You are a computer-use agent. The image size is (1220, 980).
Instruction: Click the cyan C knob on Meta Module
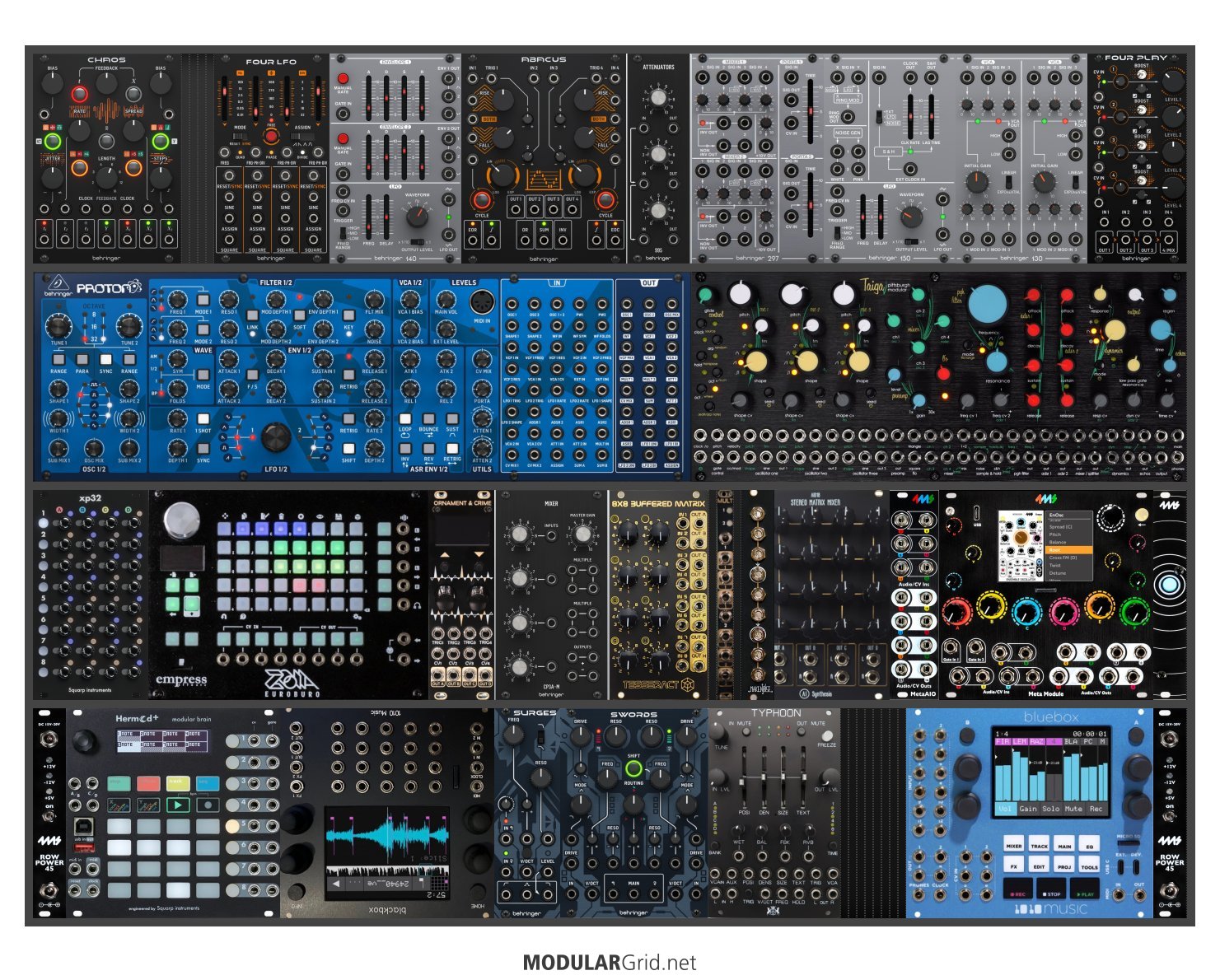[x=1027, y=611]
